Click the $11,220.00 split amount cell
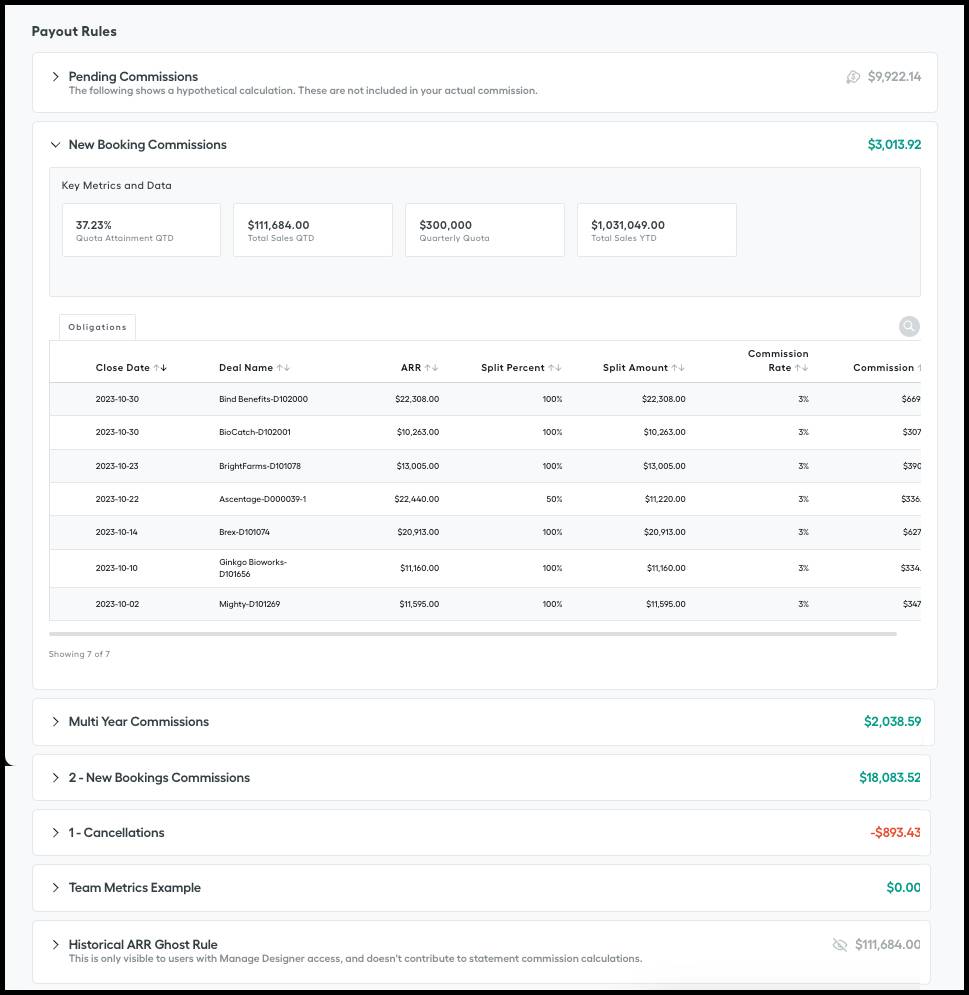 pyautogui.click(x=665, y=499)
